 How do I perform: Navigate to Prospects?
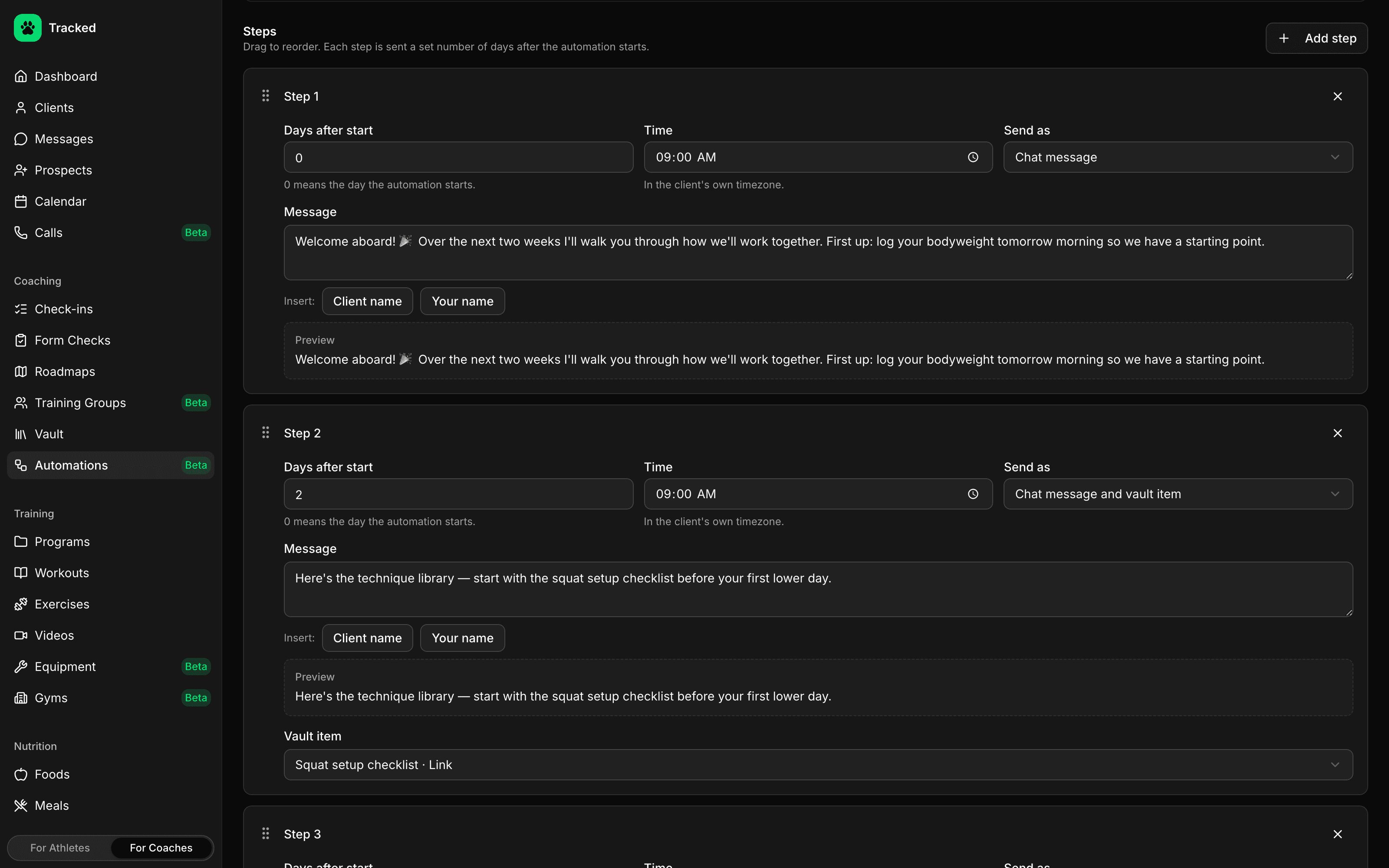click(110, 170)
